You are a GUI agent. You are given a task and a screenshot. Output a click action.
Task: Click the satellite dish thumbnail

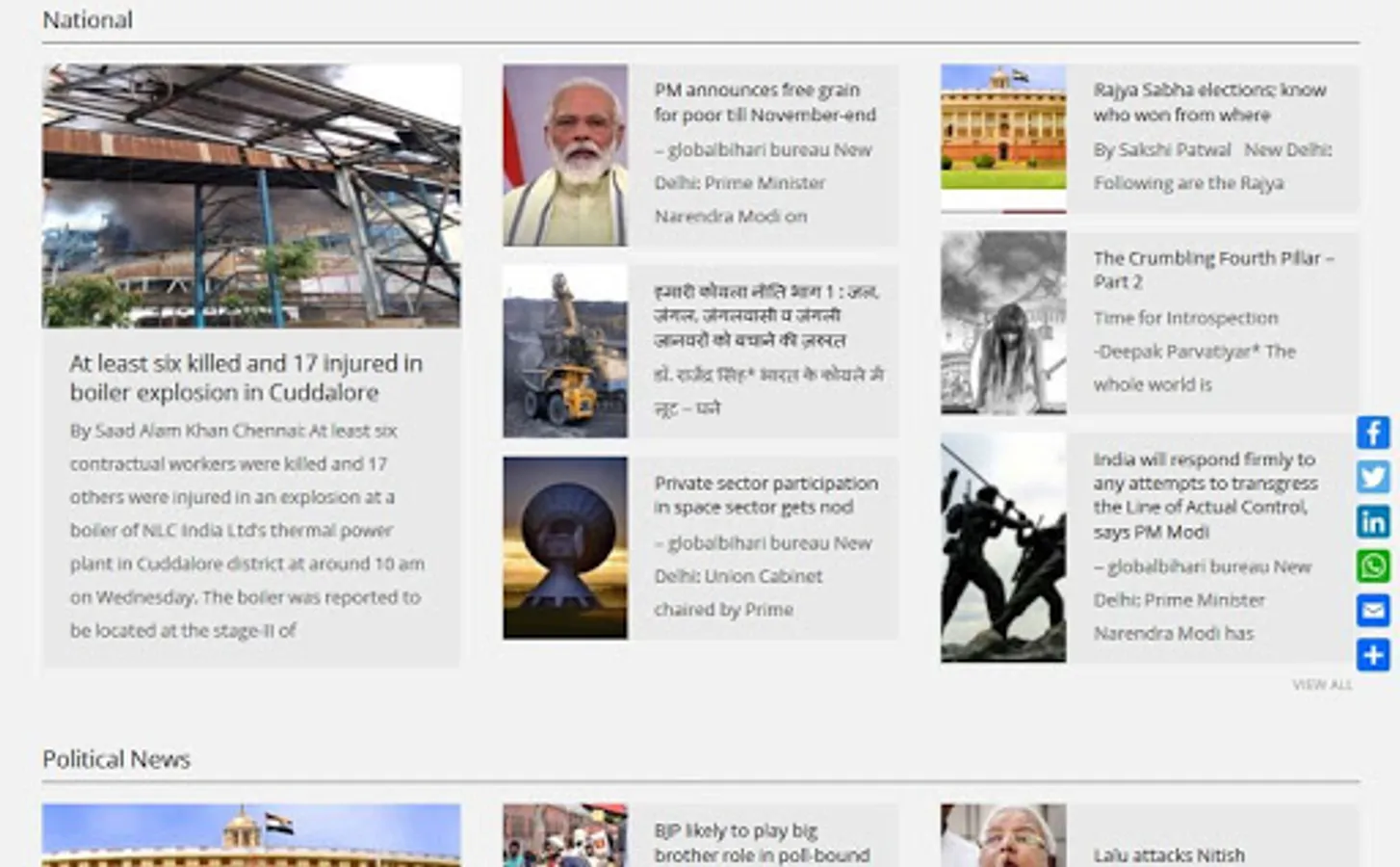pos(565,548)
